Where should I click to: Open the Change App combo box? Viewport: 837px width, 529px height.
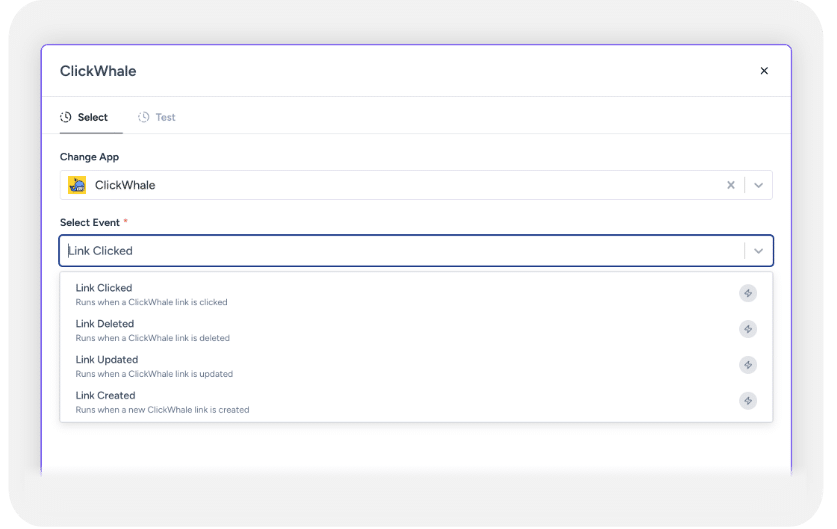[416, 185]
